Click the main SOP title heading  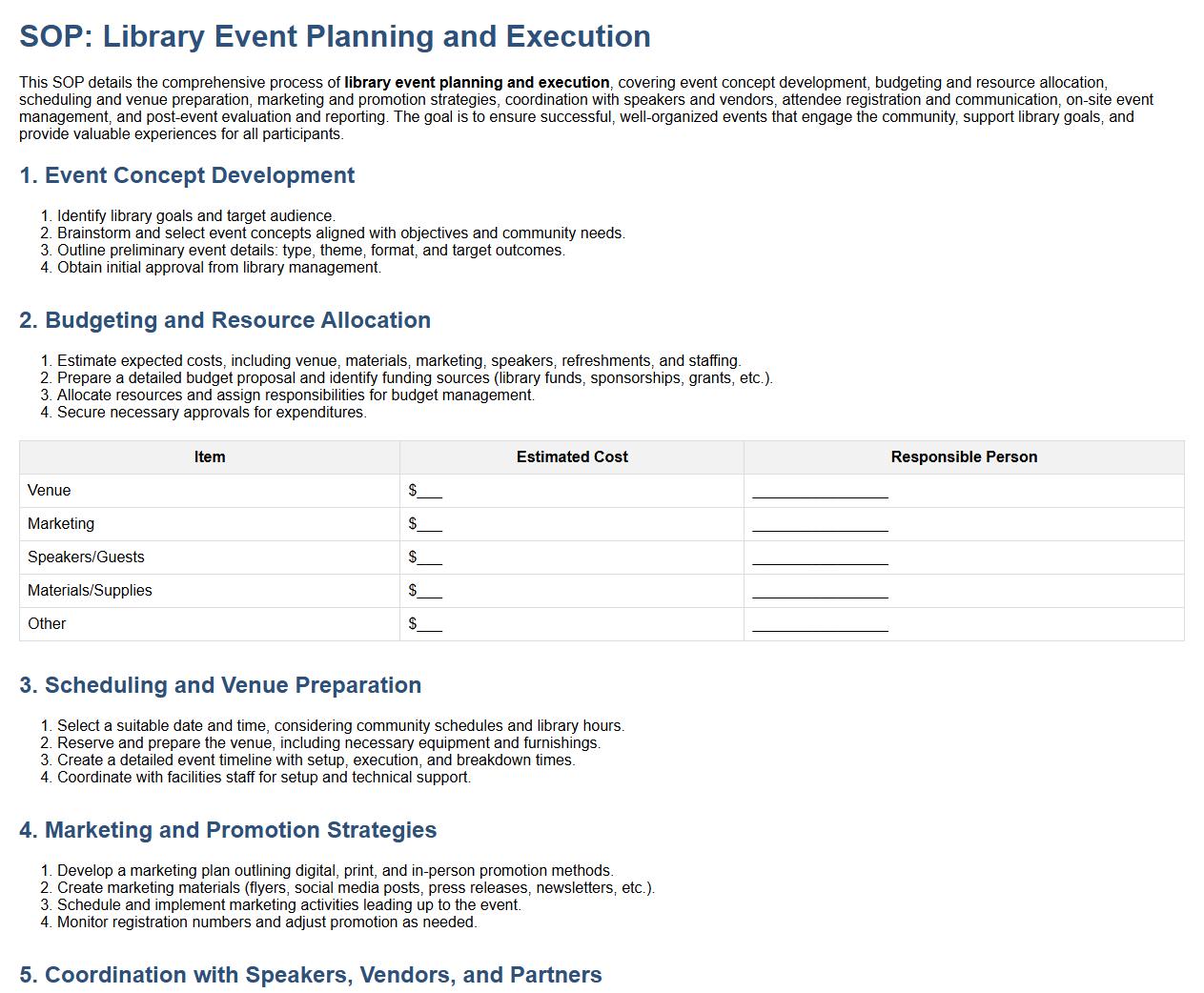coord(335,36)
